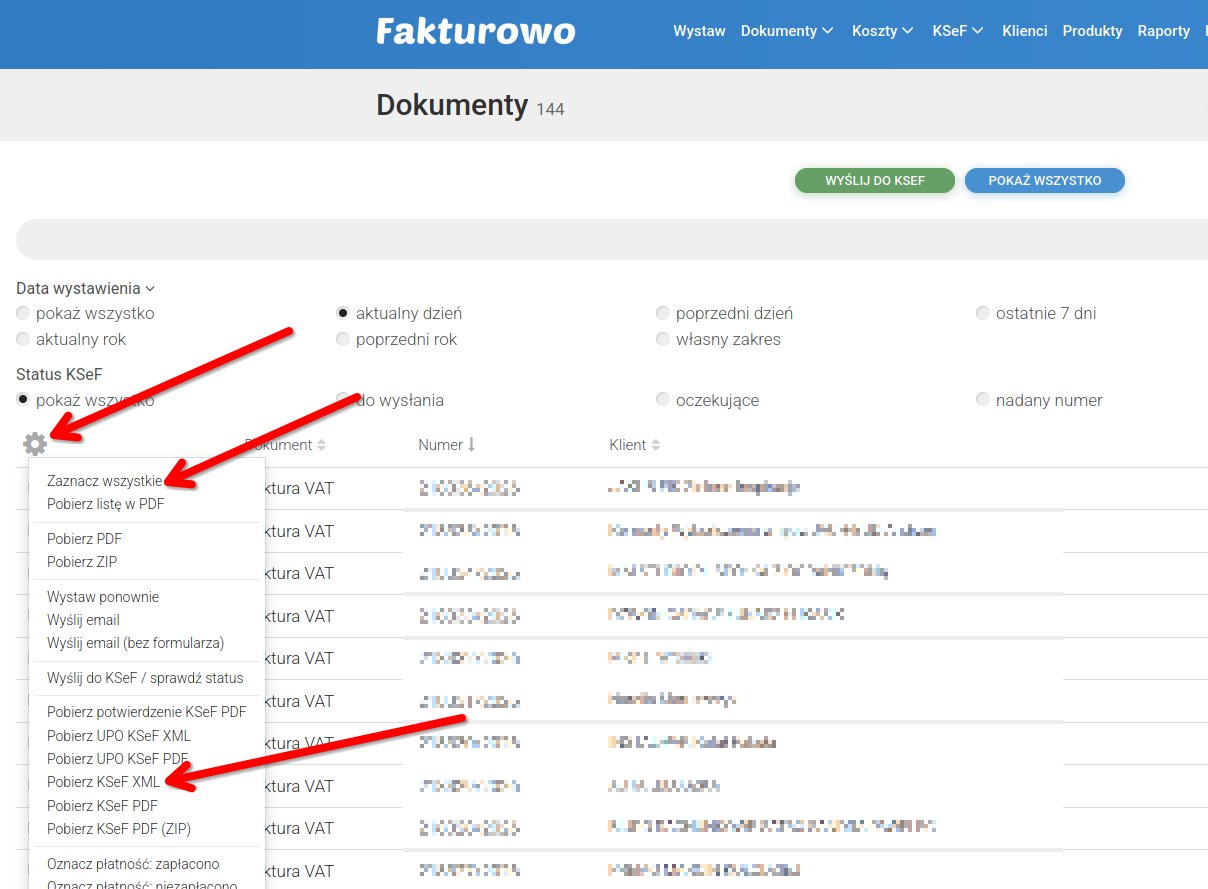Sort by the Klient column header

click(x=635, y=444)
